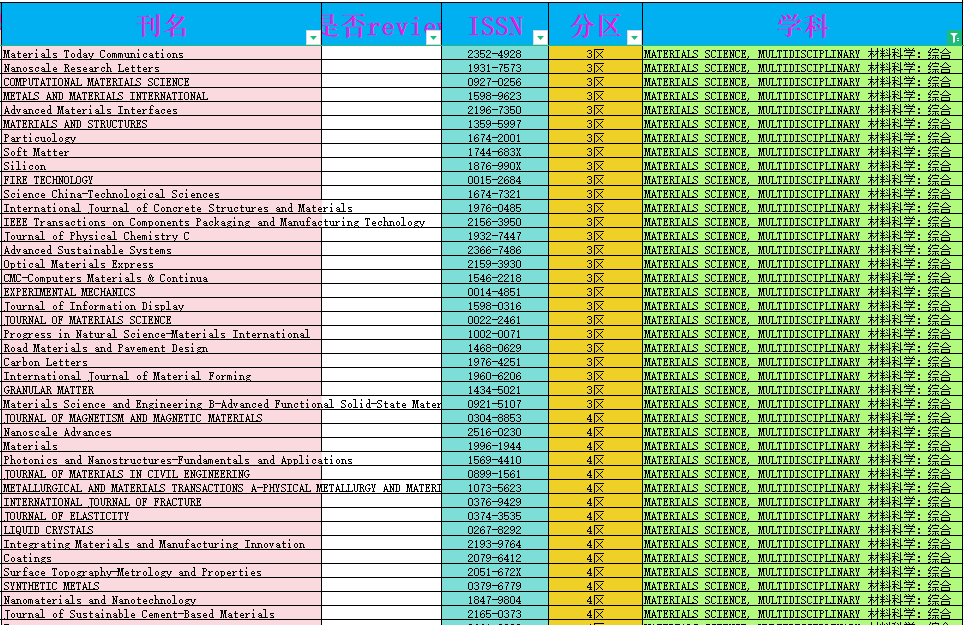Select the 分区 header cell
Viewport: 964px width, 625px height.
click(x=595, y=25)
